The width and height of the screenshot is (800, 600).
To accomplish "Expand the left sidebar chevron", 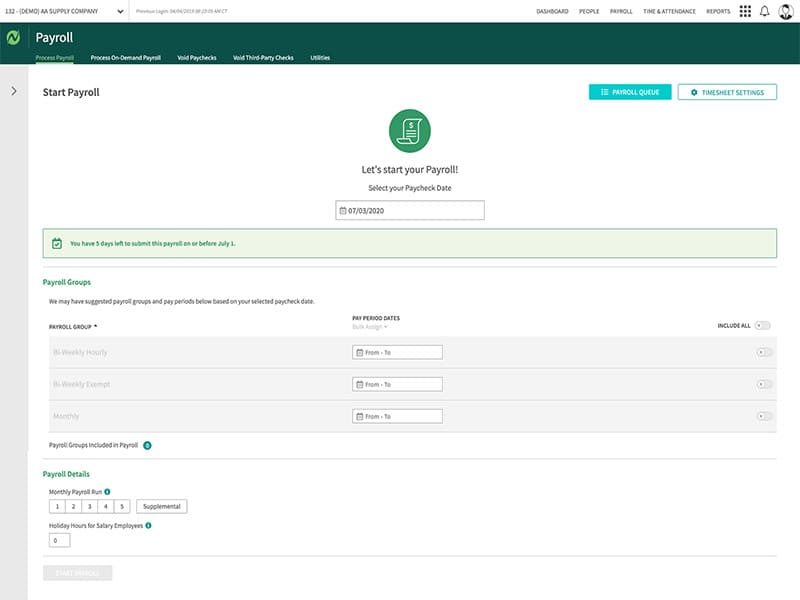I will coord(13,91).
